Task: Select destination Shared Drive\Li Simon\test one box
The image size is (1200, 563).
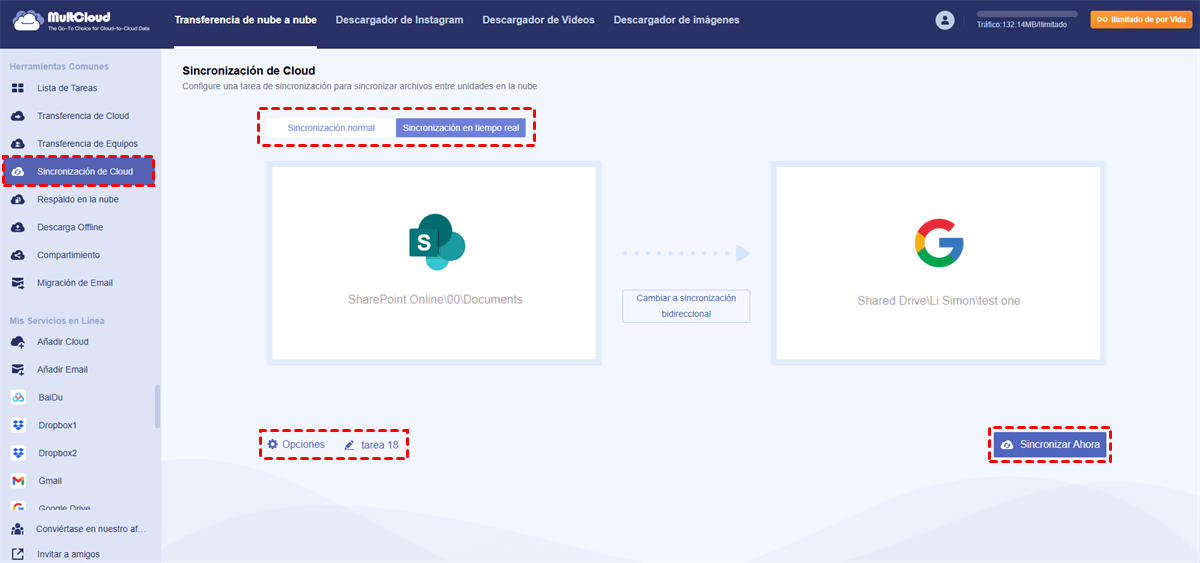Action: (938, 263)
